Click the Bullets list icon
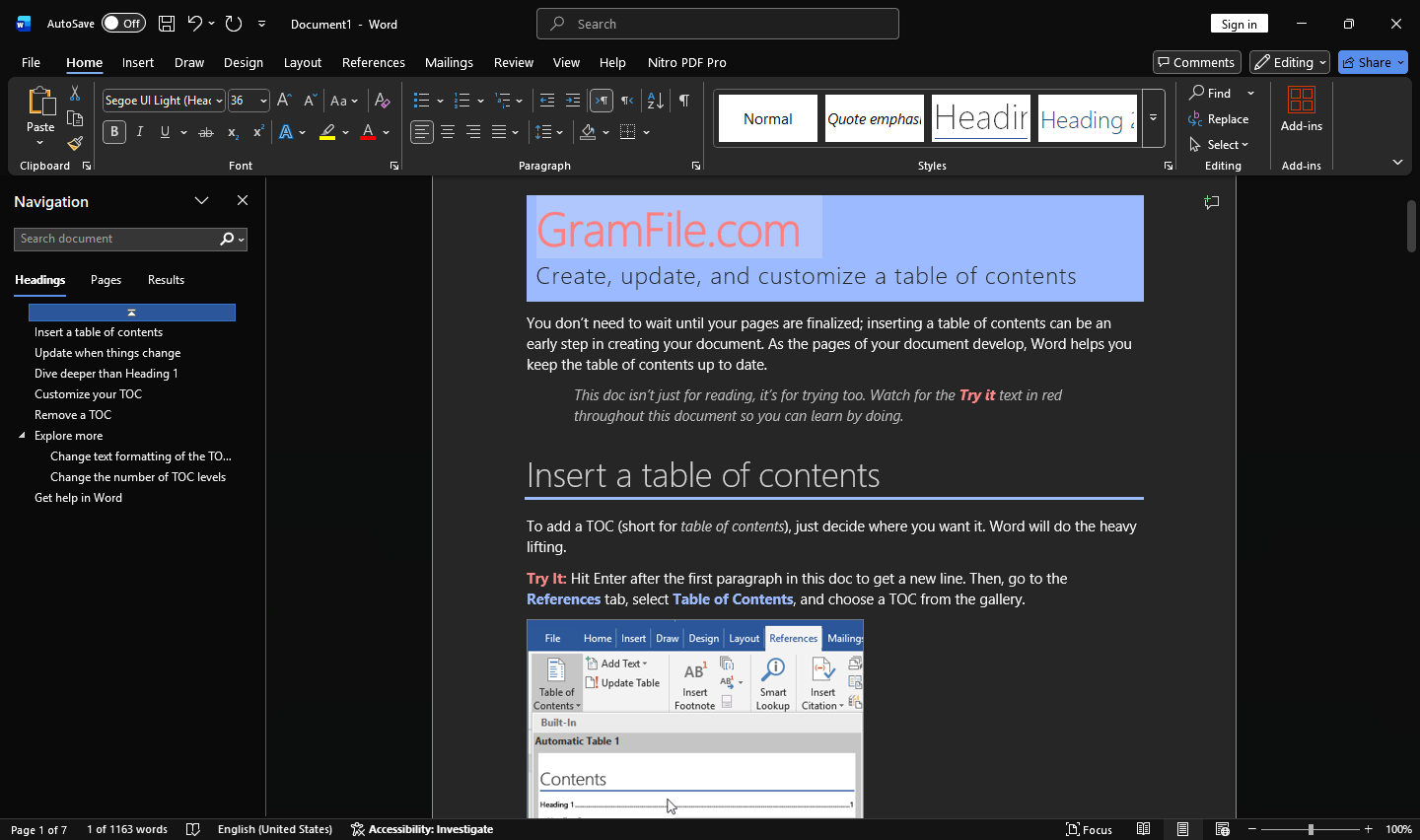The width and height of the screenshot is (1420, 840). click(421, 101)
